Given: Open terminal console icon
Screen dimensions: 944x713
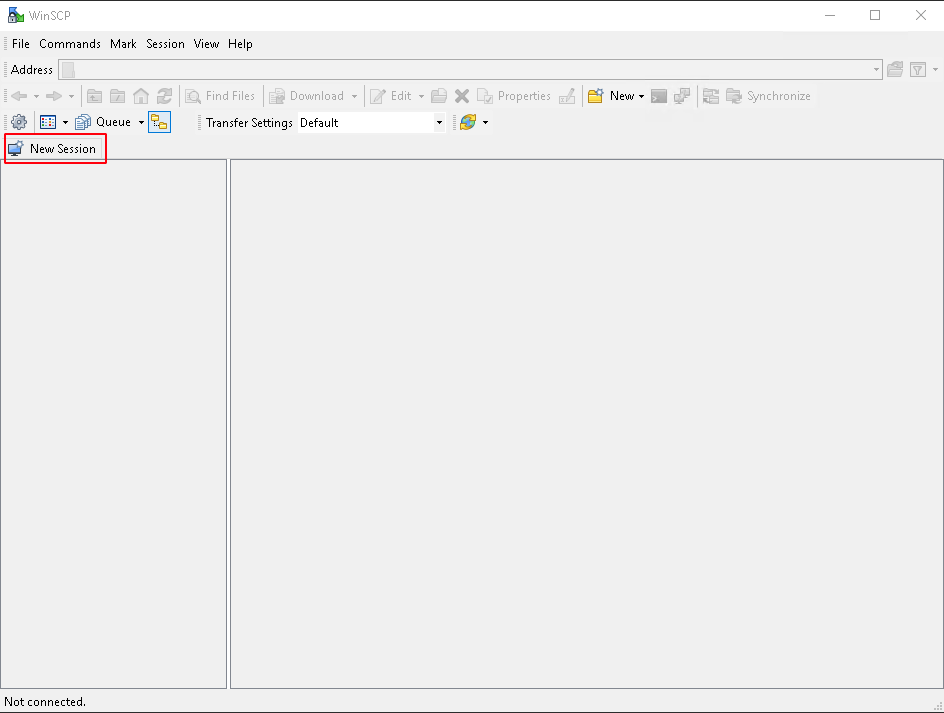Looking at the screenshot, I should click(659, 96).
